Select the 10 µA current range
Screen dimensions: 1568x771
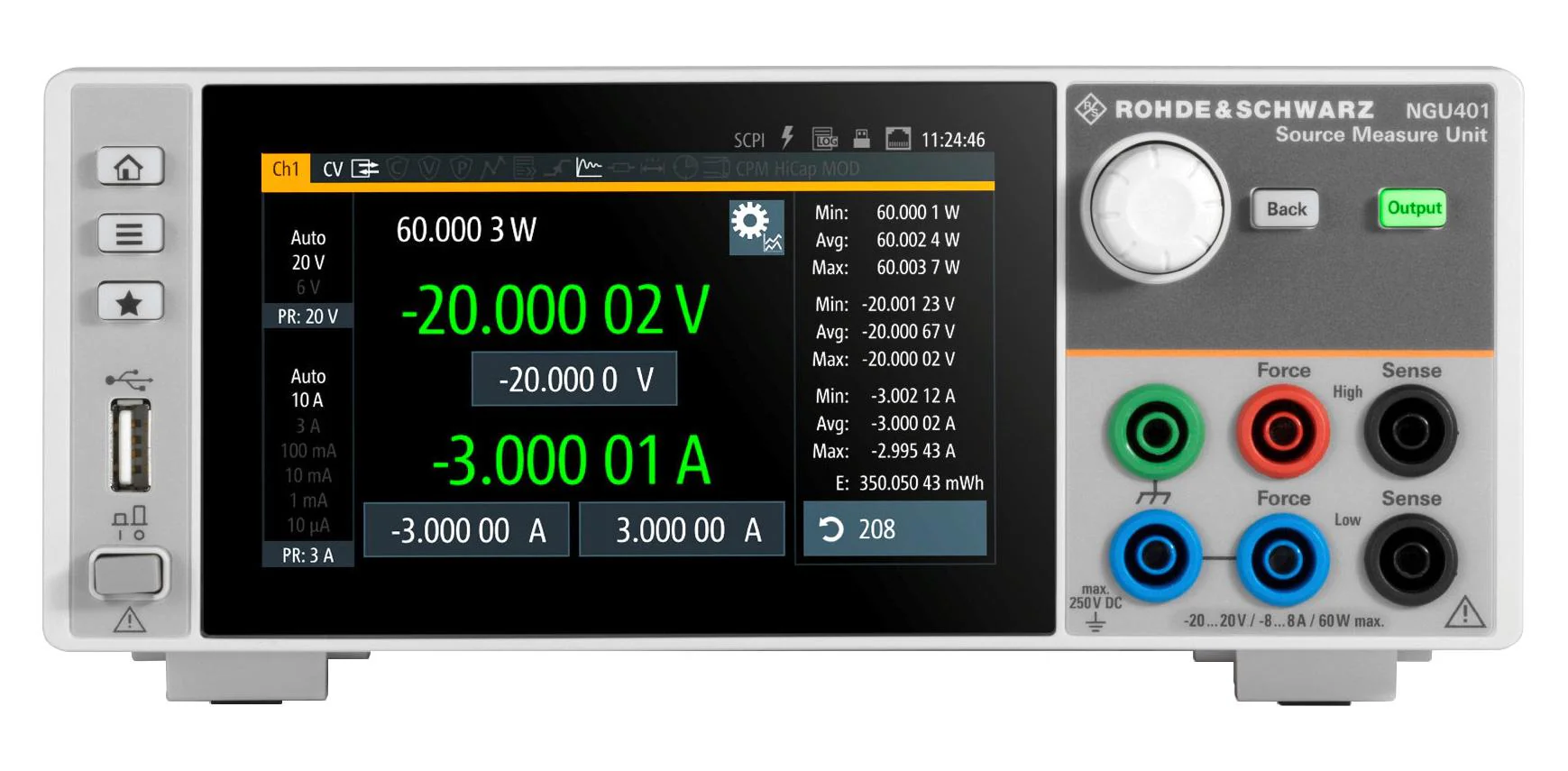click(307, 525)
